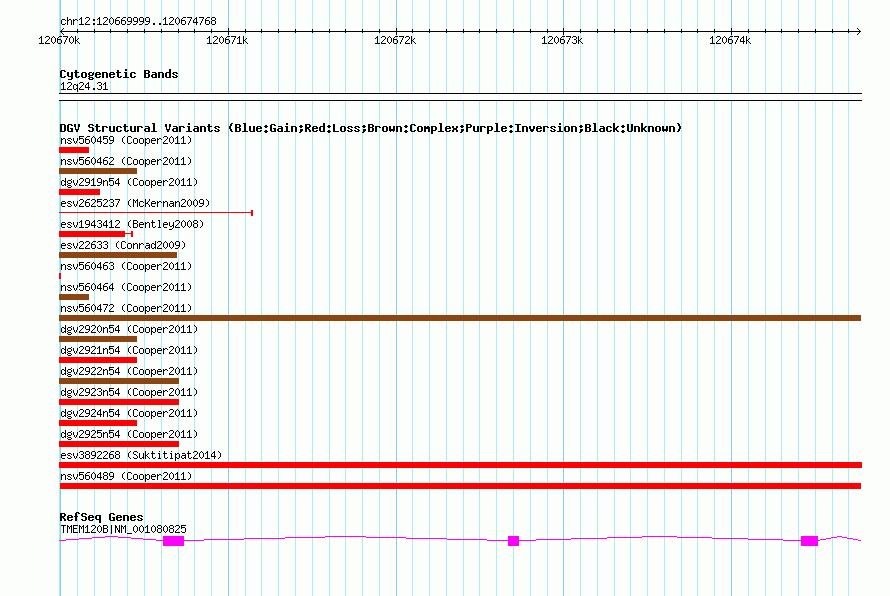890x596 pixels.
Task: Open the RefSeq Genes track heading
Action: point(102,517)
